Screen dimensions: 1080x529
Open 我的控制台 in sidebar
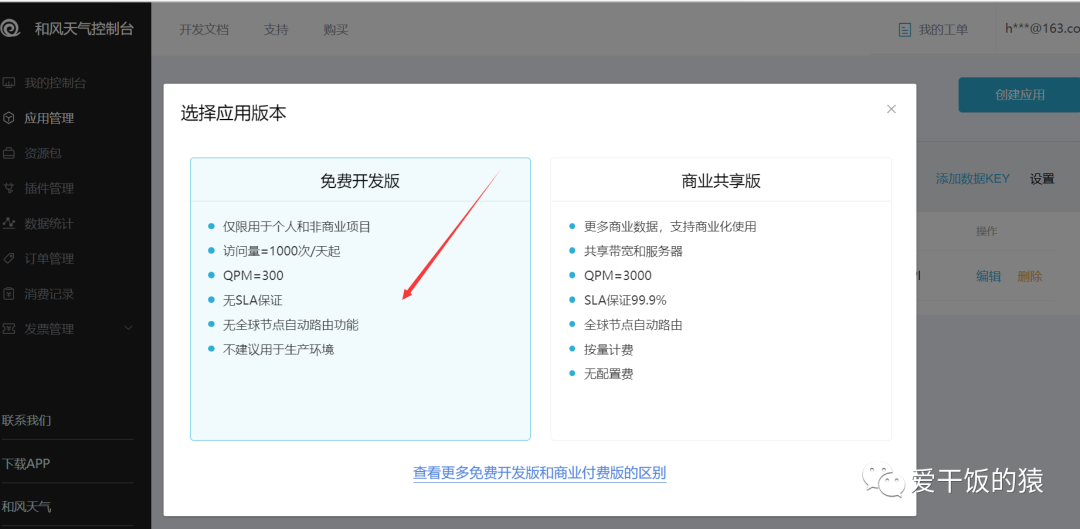click(x=56, y=83)
